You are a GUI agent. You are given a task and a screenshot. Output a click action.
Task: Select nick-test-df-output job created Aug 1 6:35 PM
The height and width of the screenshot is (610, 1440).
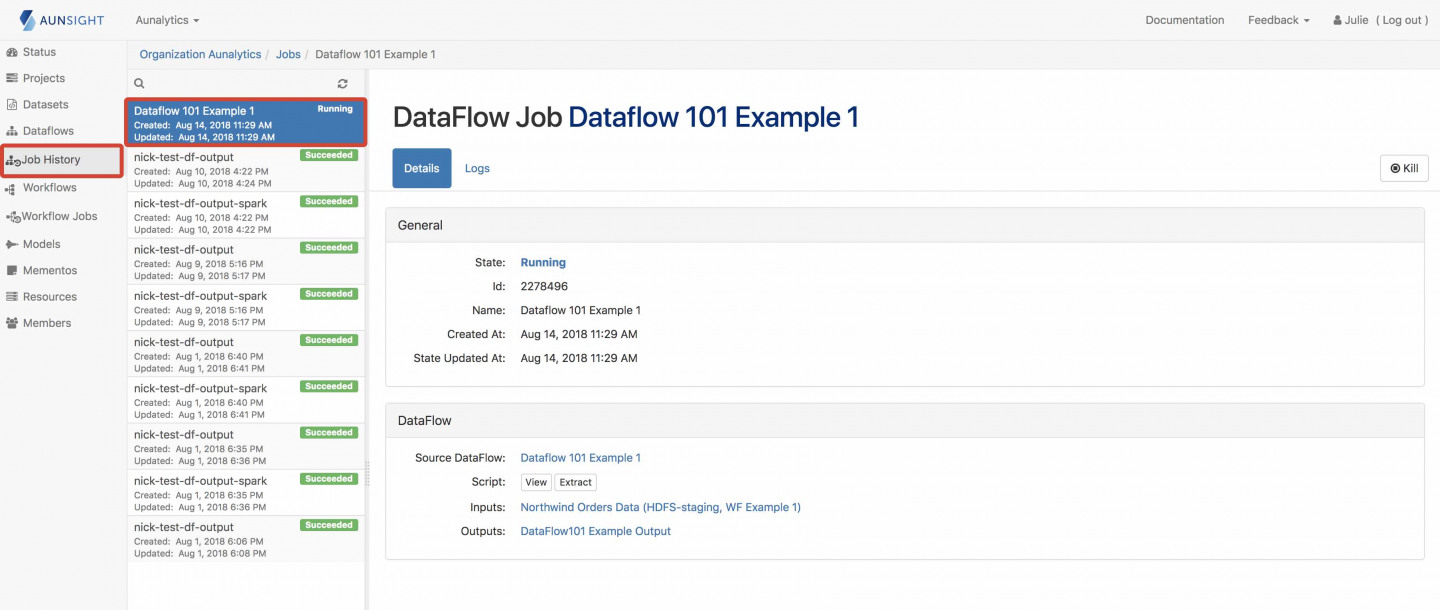point(246,447)
